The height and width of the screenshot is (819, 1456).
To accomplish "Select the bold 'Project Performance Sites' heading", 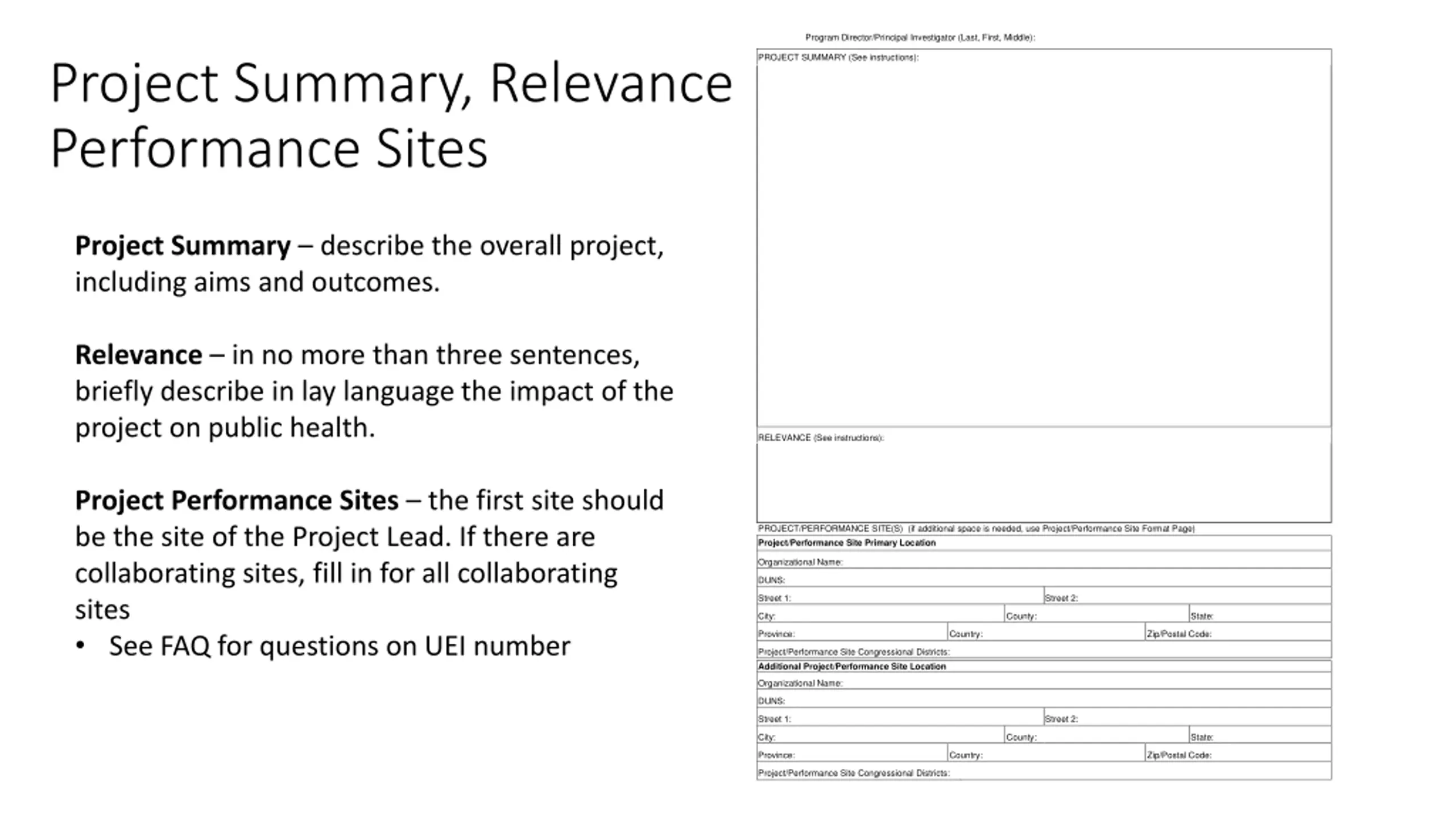I will (237, 500).
